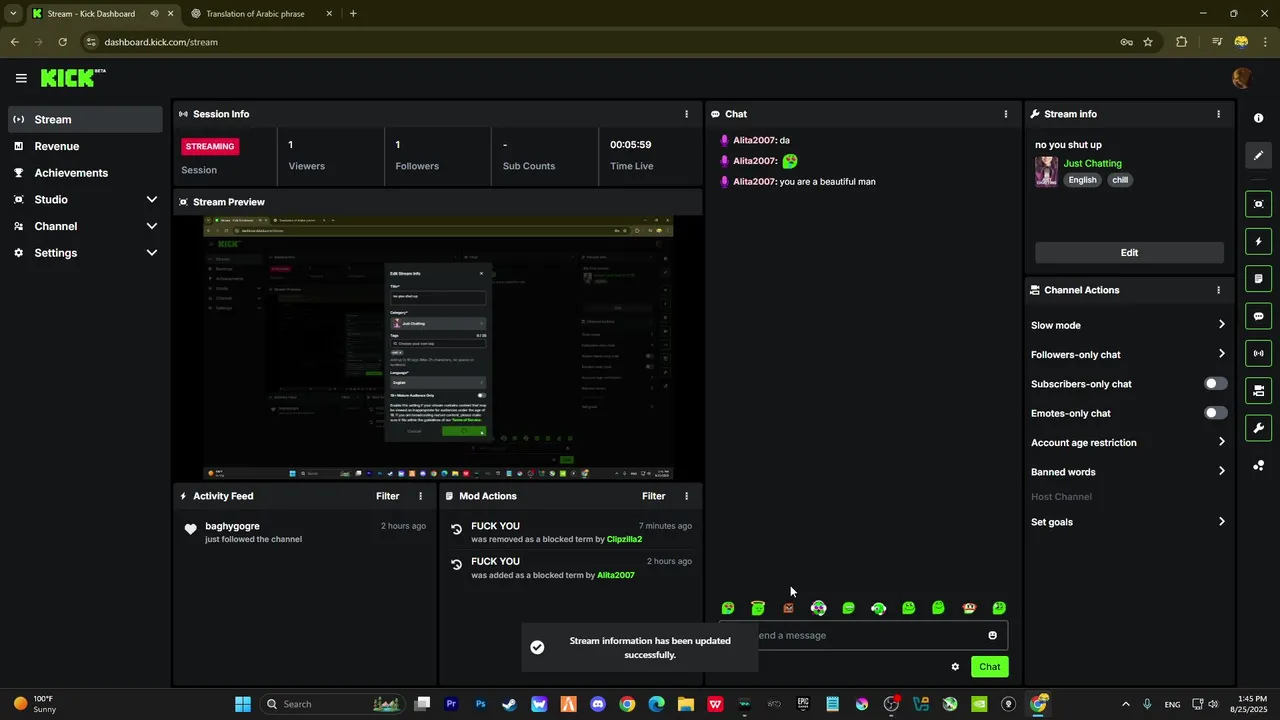Click the chill stream tag

coord(1120,180)
